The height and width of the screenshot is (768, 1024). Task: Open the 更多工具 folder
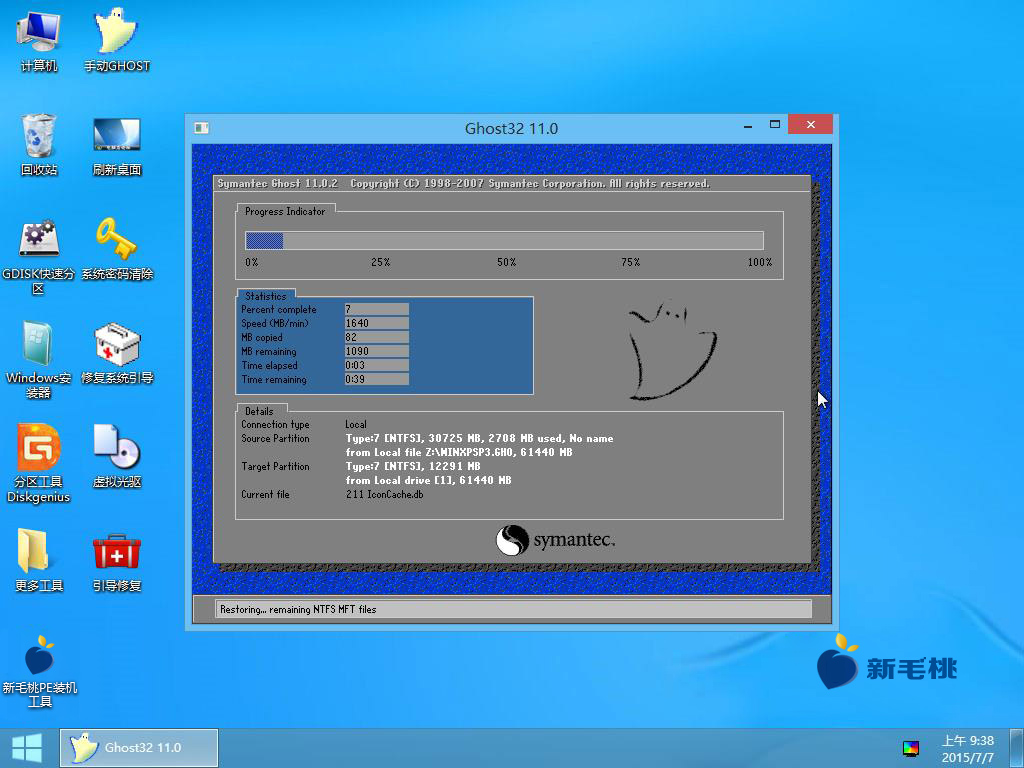(x=39, y=560)
